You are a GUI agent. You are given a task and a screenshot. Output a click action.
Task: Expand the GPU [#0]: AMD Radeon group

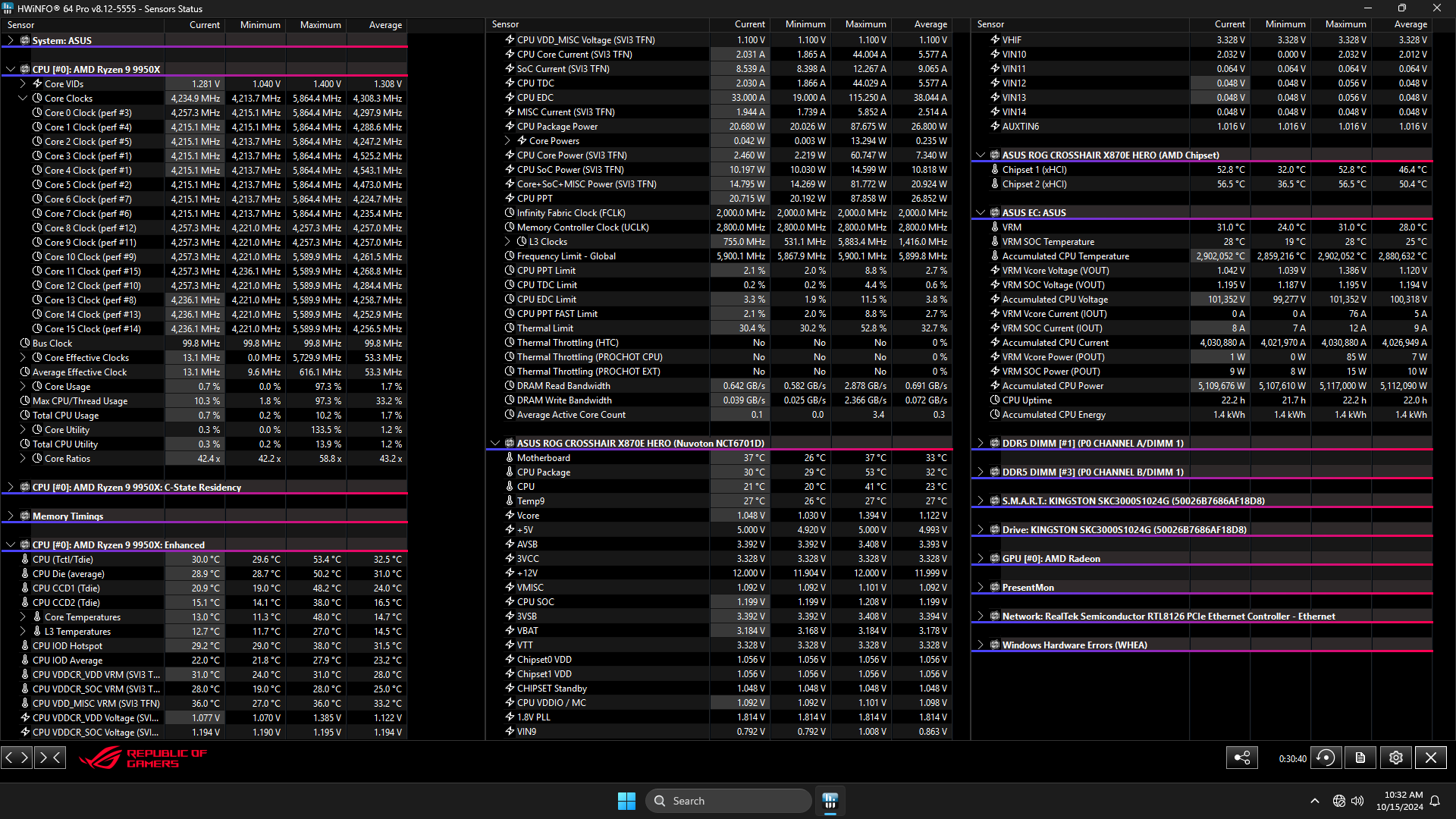point(981,558)
